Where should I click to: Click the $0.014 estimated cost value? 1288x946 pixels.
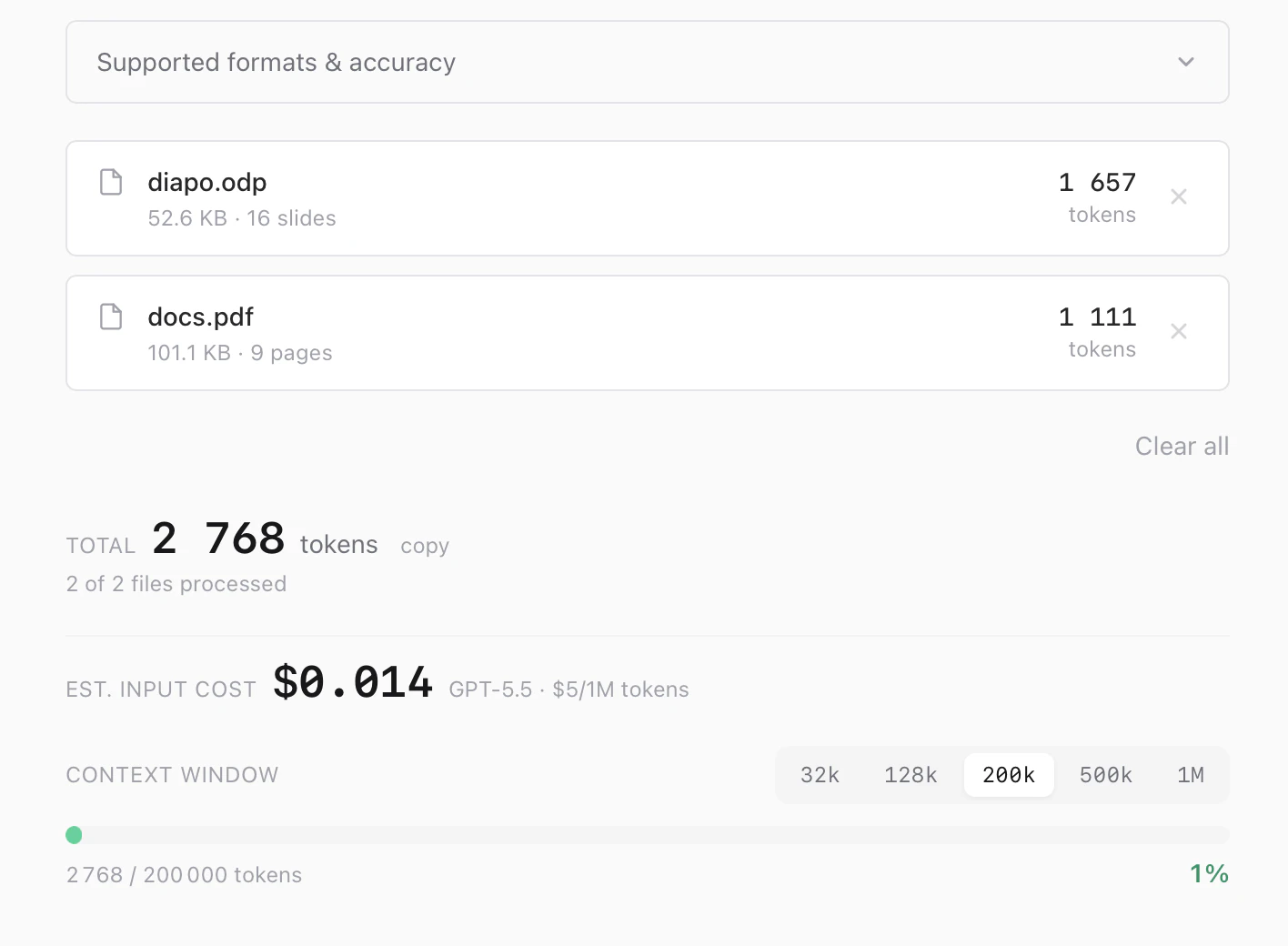click(x=353, y=682)
